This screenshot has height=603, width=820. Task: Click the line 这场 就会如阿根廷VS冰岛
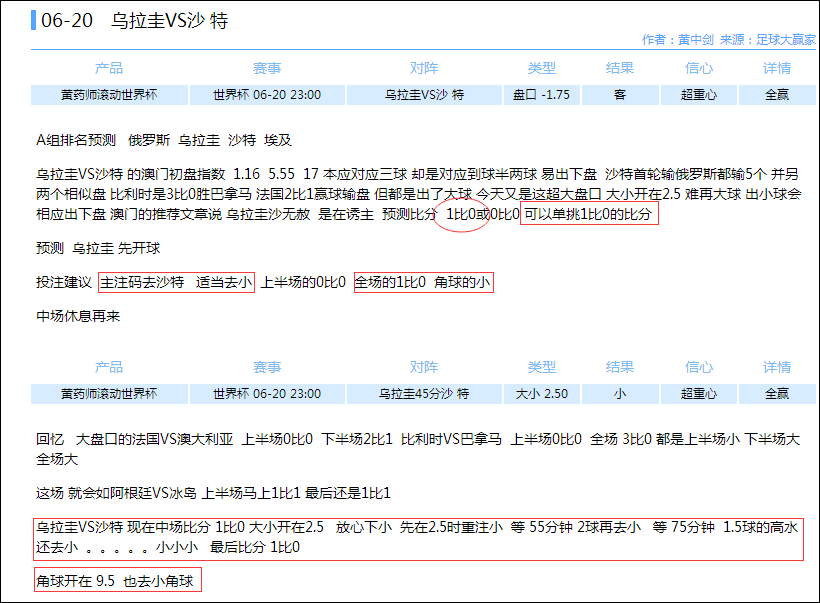coord(213,493)
